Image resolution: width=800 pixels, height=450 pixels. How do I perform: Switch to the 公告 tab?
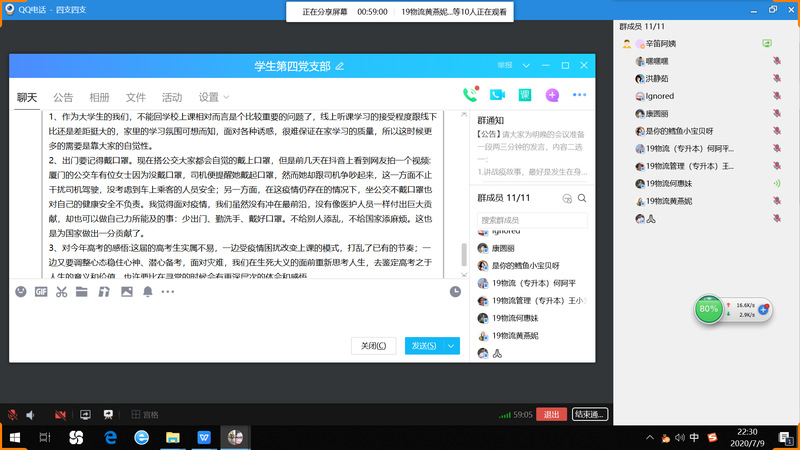click(63, 98)
